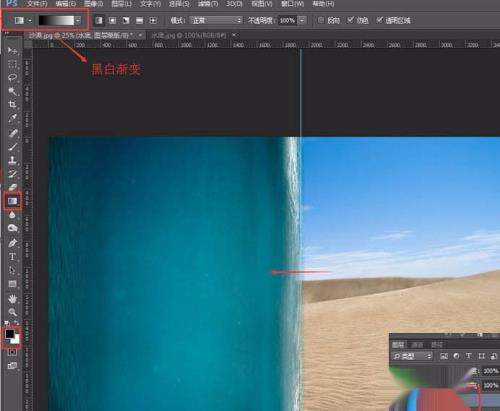Switch to the 水底.jpg document tab
500x411 pixels.
(x=189, y=35)
